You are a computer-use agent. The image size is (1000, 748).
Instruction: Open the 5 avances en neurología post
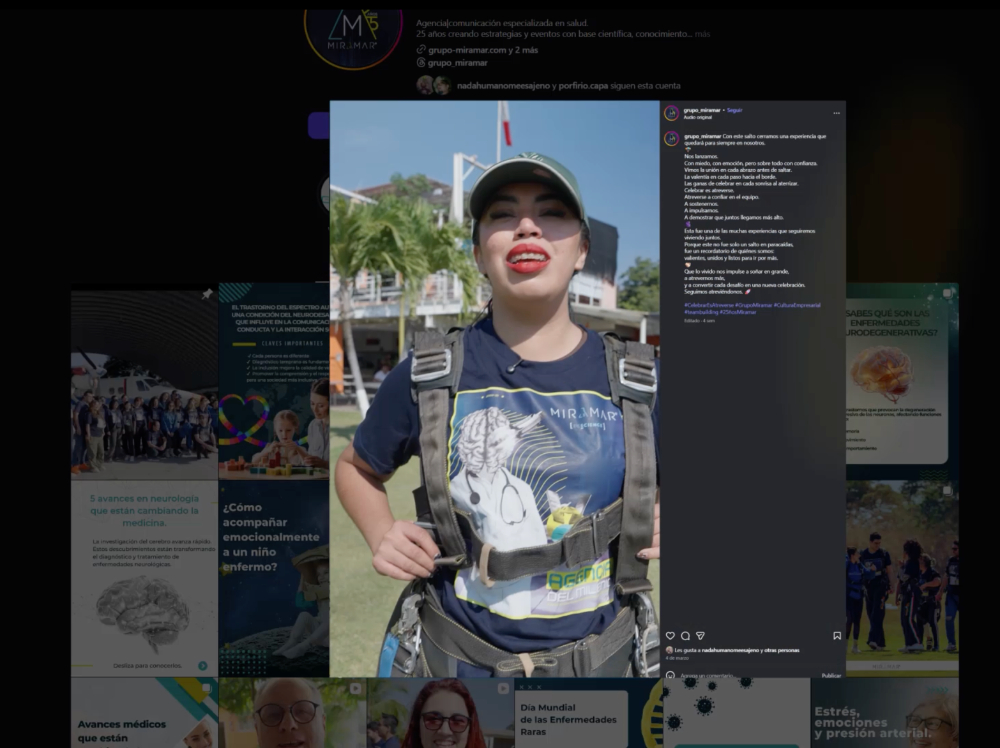[x=144, y=578]
